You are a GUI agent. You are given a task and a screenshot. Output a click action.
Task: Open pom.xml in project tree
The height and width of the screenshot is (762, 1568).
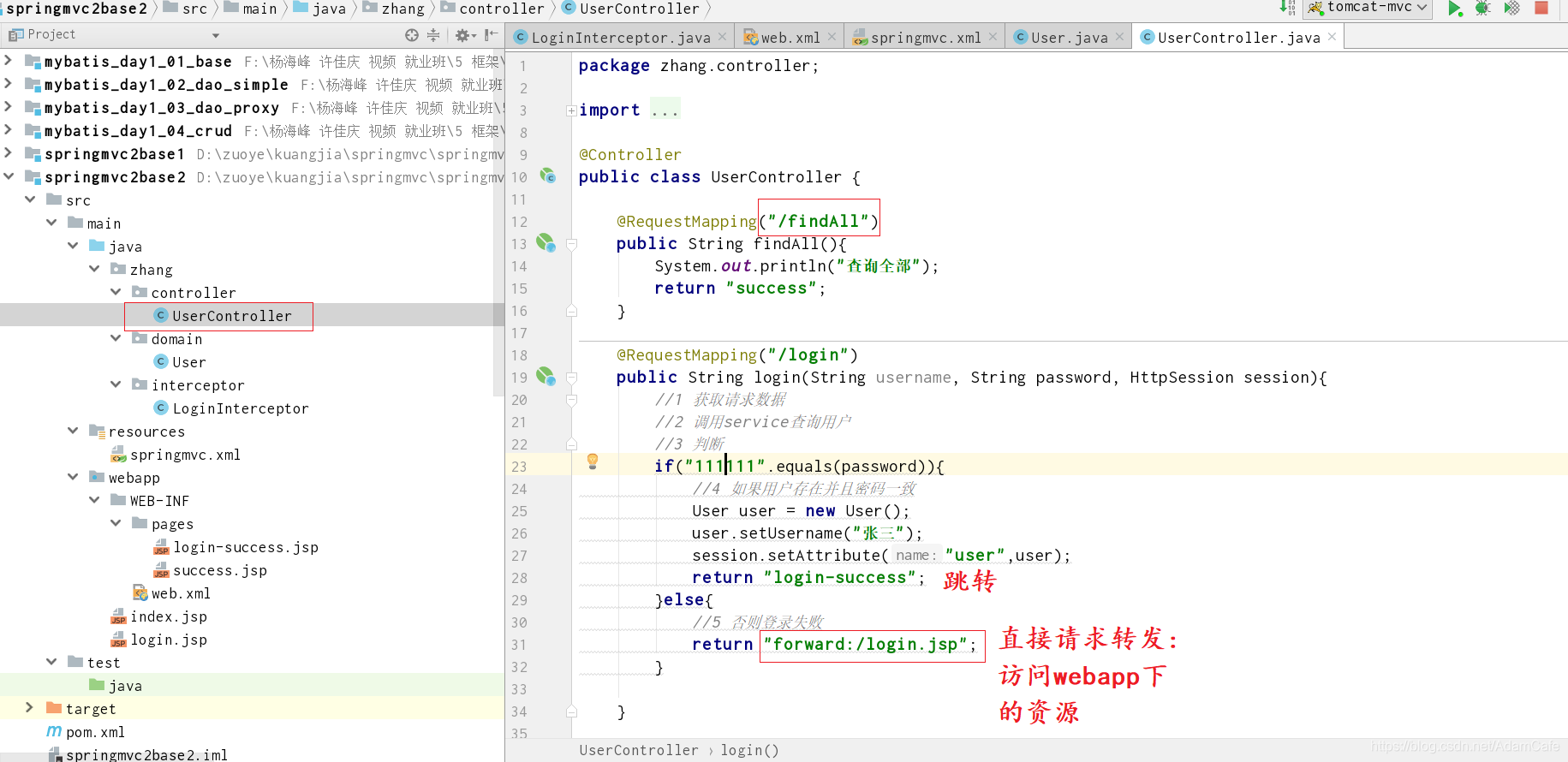(x=85, y=732)
